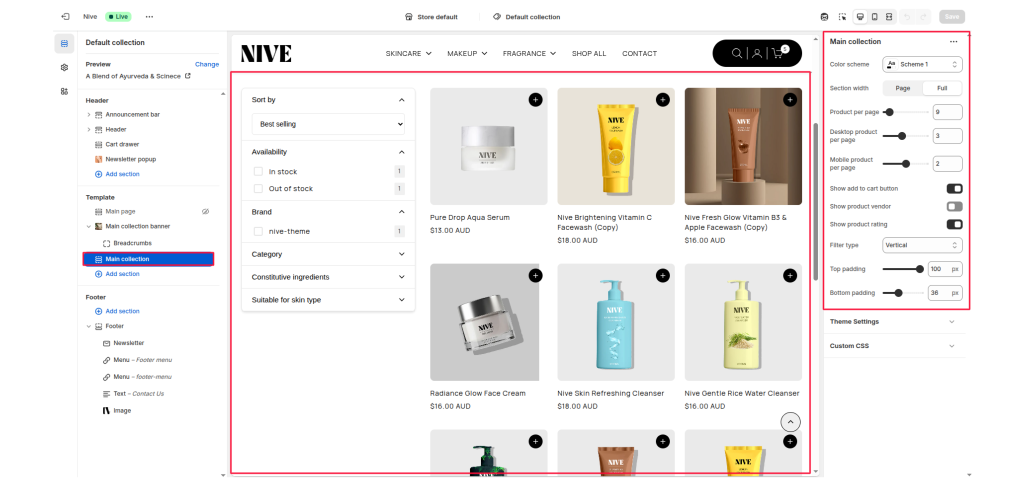Open the SKINCARE navigation menu
The image size is (1024, 480).
point(408,53)
